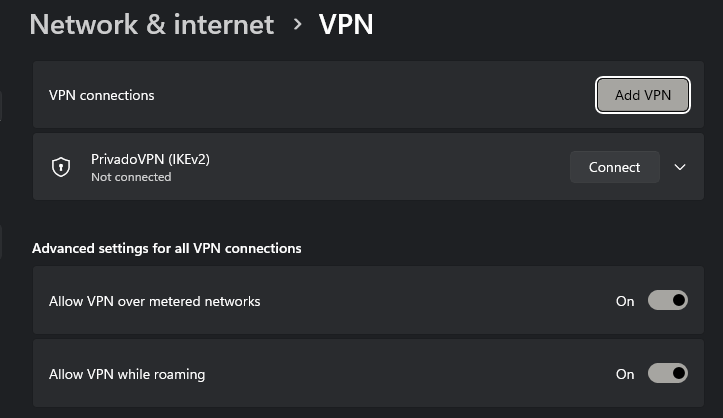
Task: Click the PrivadoVPN shield lock icon
Action: pos(61,167)
